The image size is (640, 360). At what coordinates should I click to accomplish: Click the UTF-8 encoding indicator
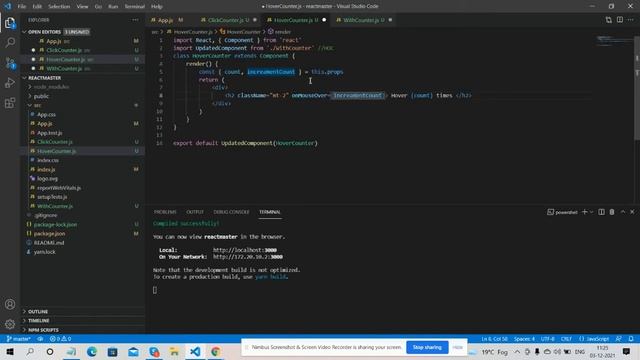[x=548, y=339]
